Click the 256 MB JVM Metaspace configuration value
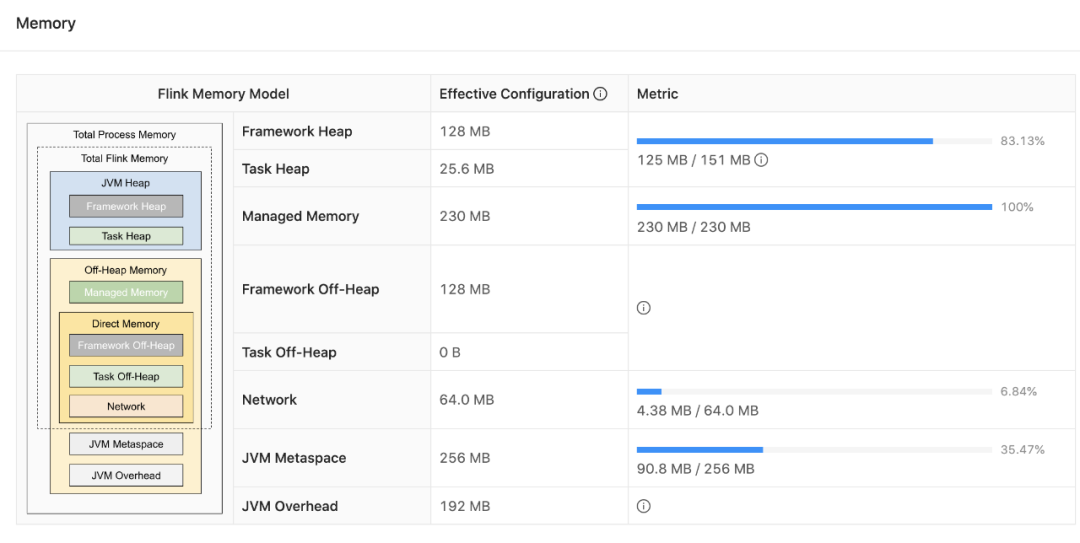The image size is (1080, 543). tap(465, 458)
